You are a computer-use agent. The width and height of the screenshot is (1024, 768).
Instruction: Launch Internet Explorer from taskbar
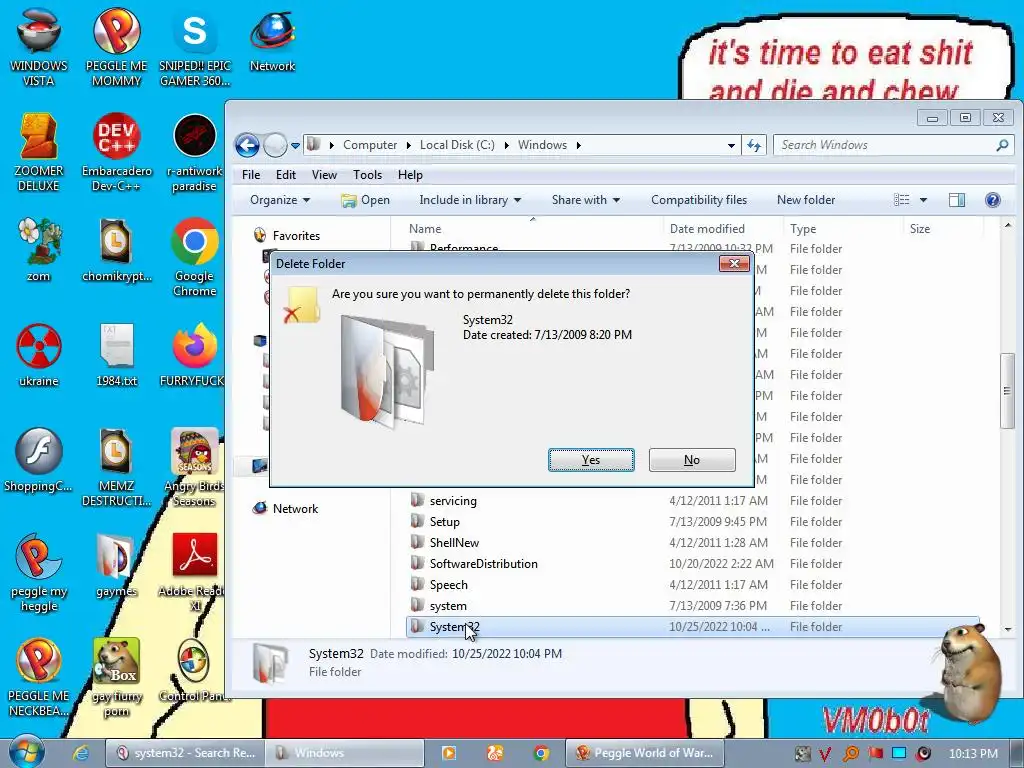pyautogui.click(x=80, y=753)
